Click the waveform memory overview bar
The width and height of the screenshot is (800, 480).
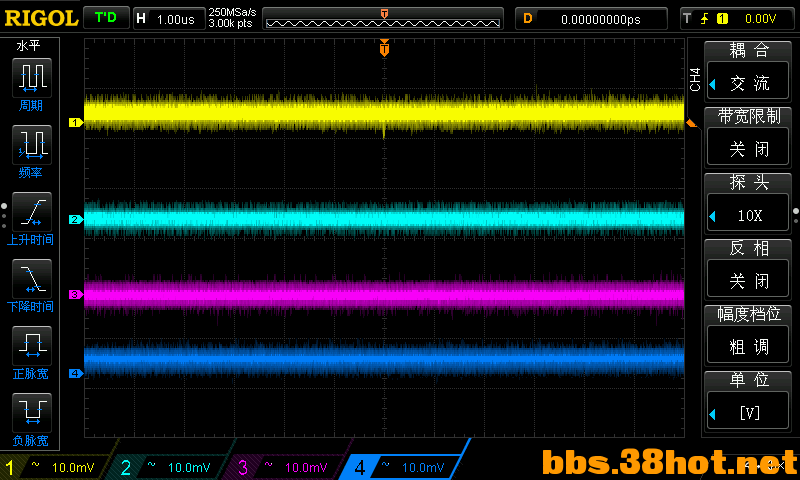[x=383, y=19]
